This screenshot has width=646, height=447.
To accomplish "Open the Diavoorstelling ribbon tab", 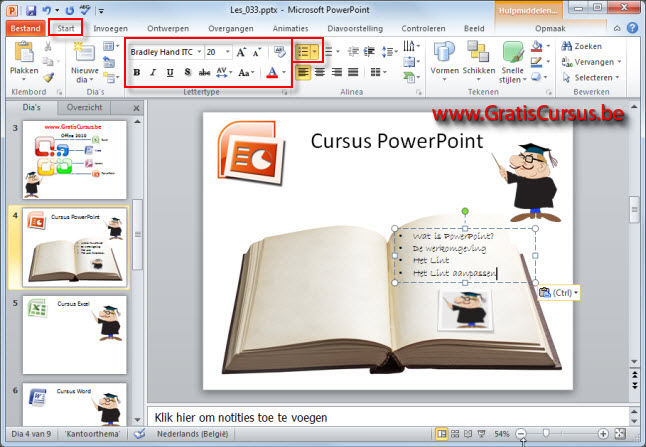I will tap(355, 28).
